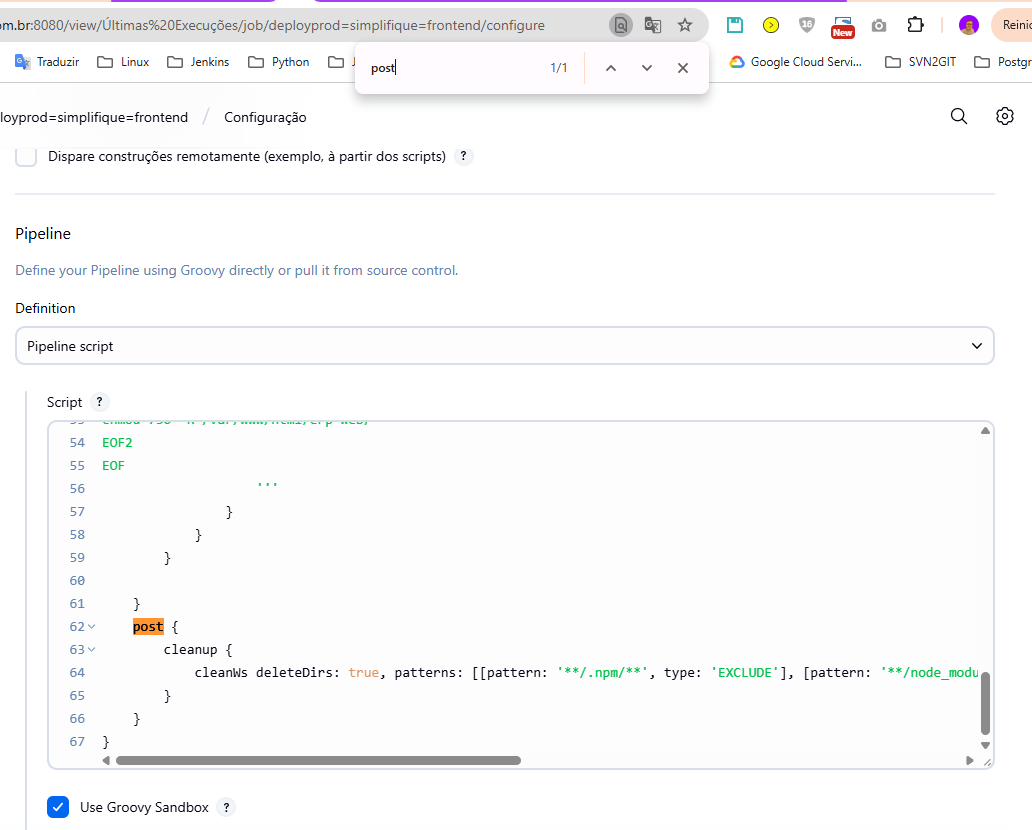
Task: Open Jenkins settings gear icon
Action: click(x=1004, y=117)
